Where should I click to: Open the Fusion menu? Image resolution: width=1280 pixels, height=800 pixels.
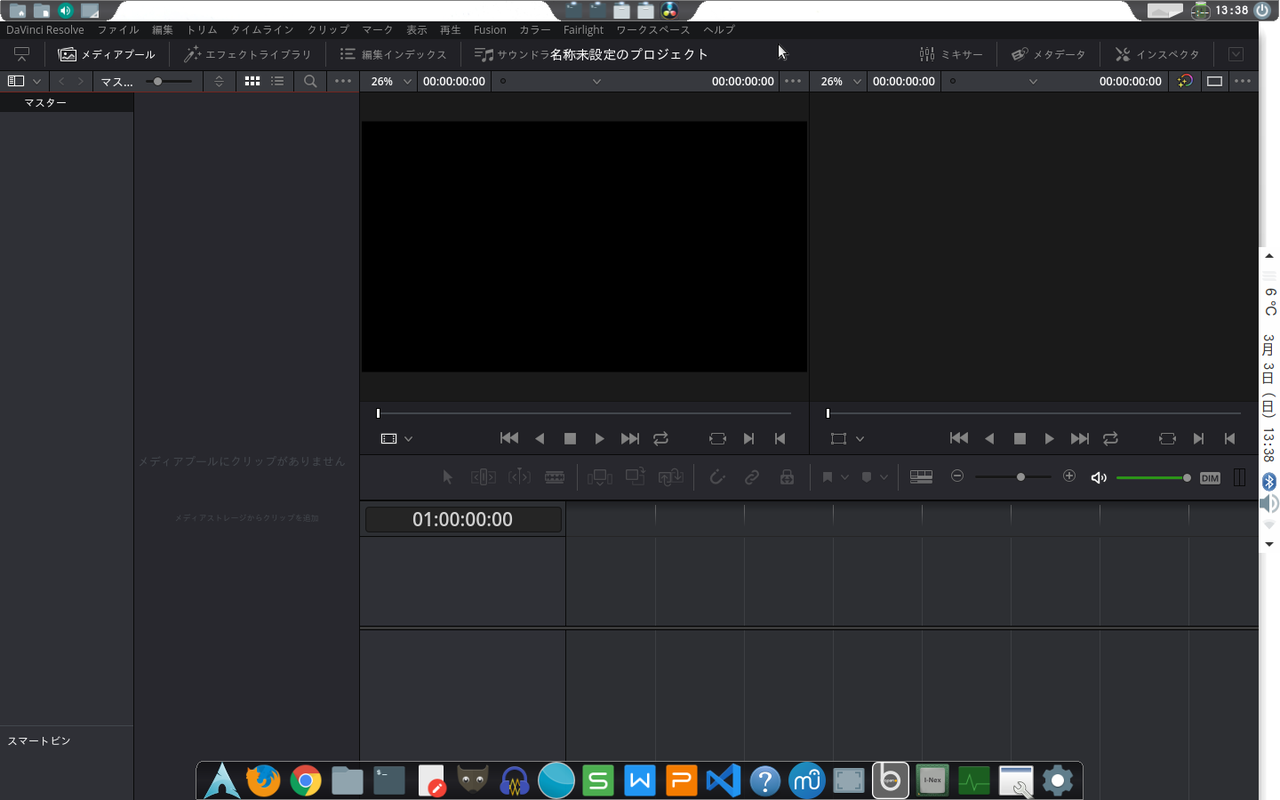490,30
